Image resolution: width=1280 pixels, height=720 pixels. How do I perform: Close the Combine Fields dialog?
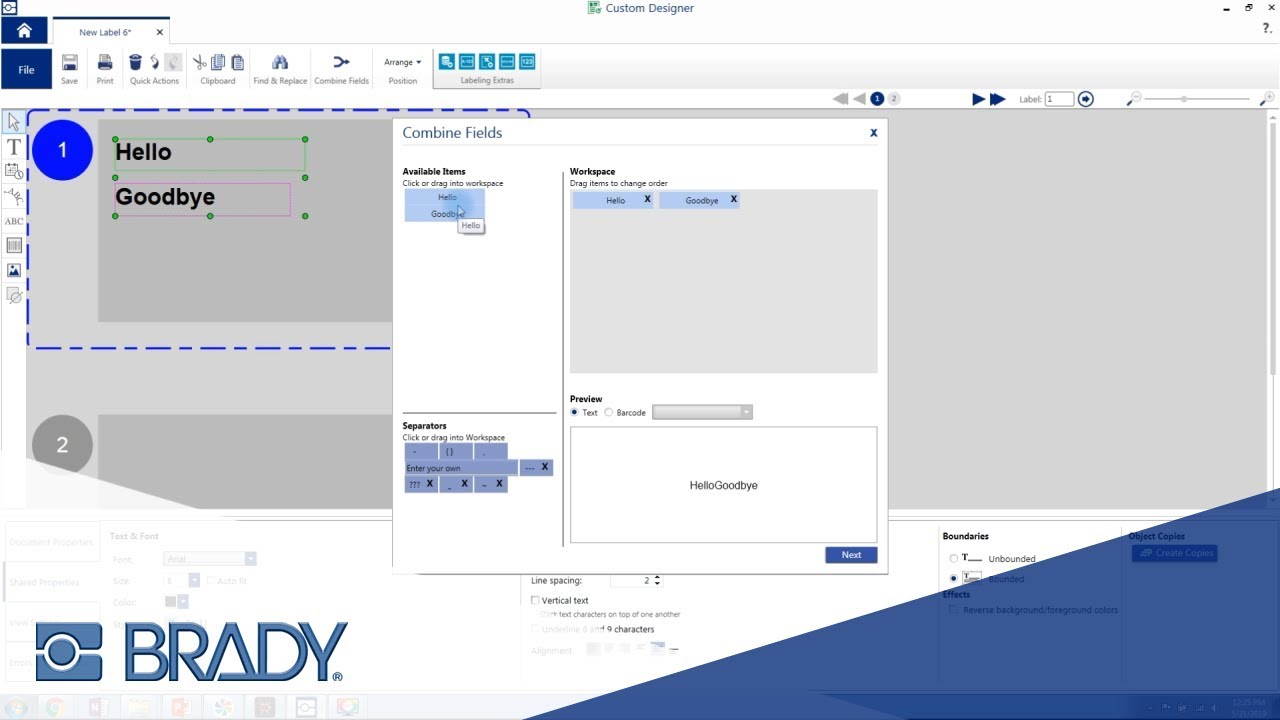coord(873,132)
